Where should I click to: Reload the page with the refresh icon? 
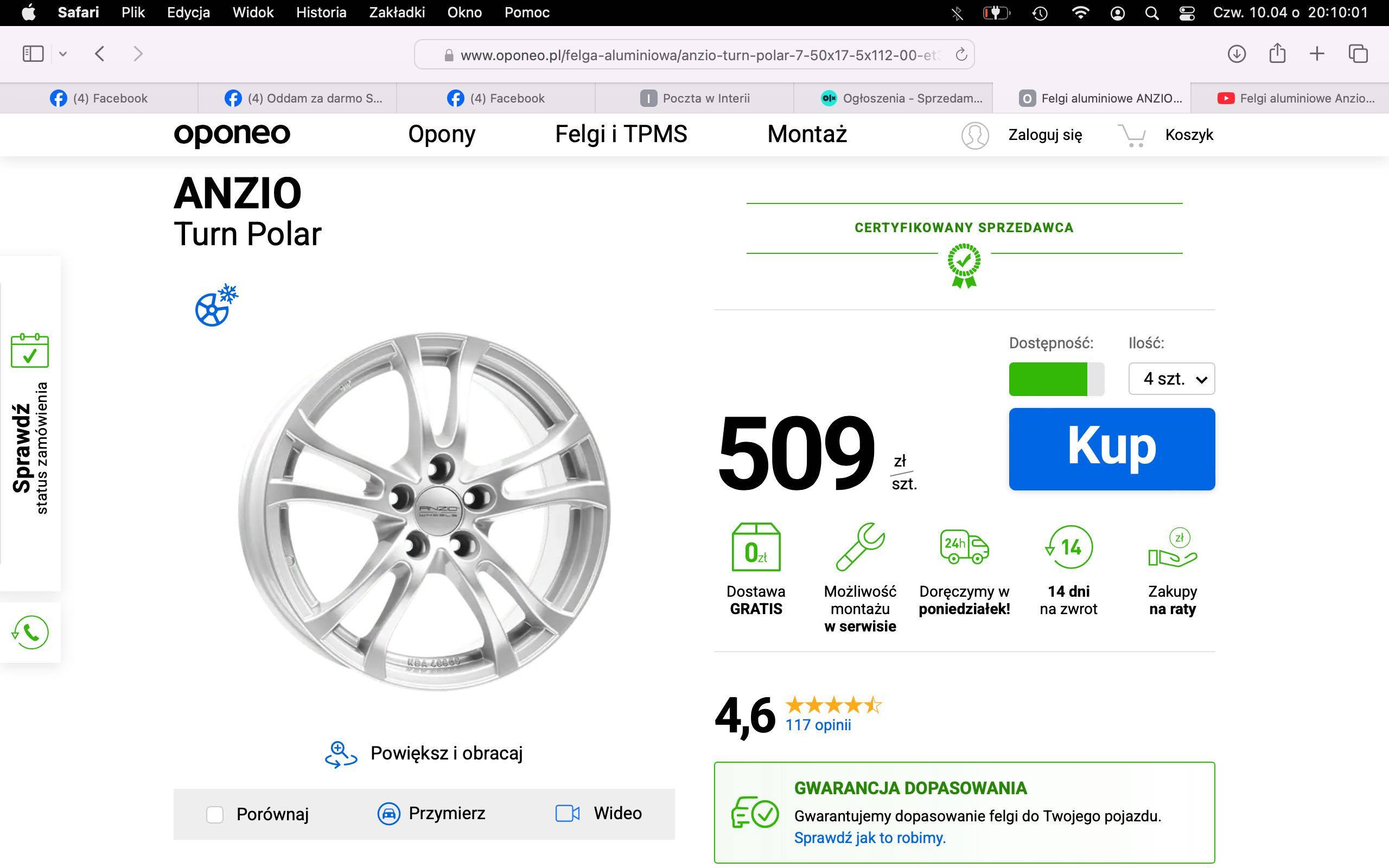pos(961,55)
